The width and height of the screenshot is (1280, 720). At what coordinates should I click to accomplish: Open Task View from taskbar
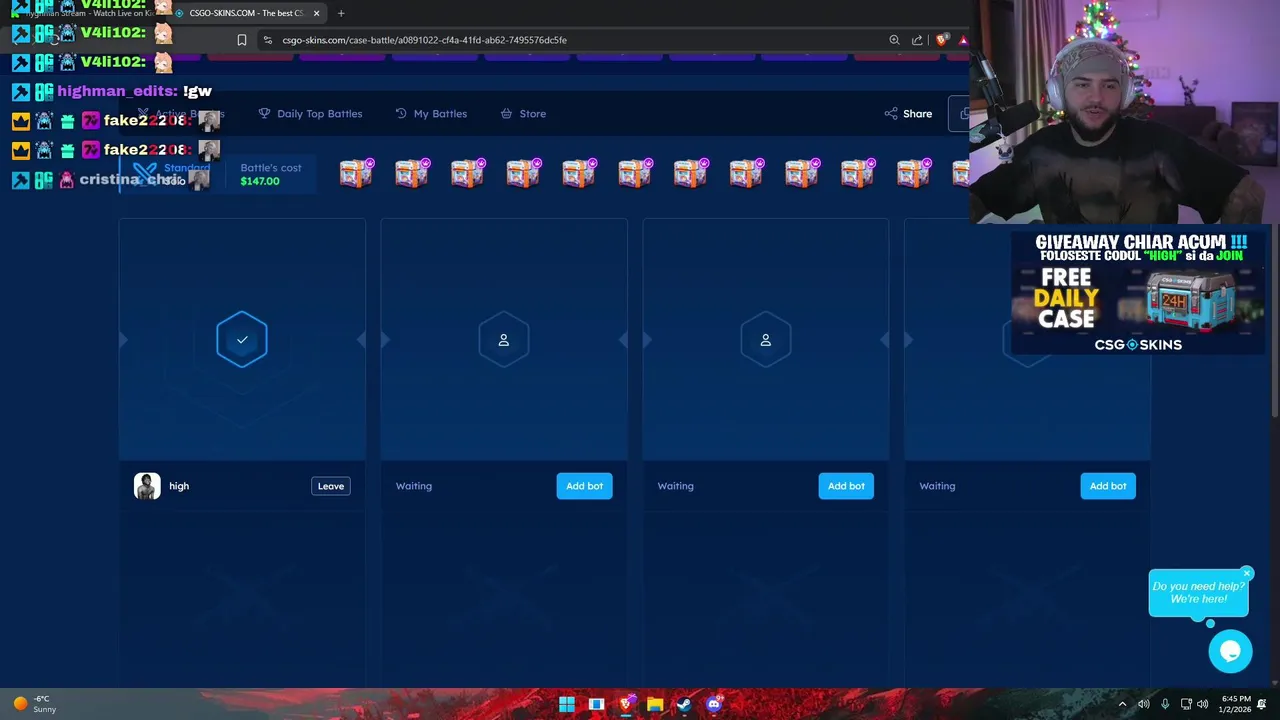click(x=596, y=704)
